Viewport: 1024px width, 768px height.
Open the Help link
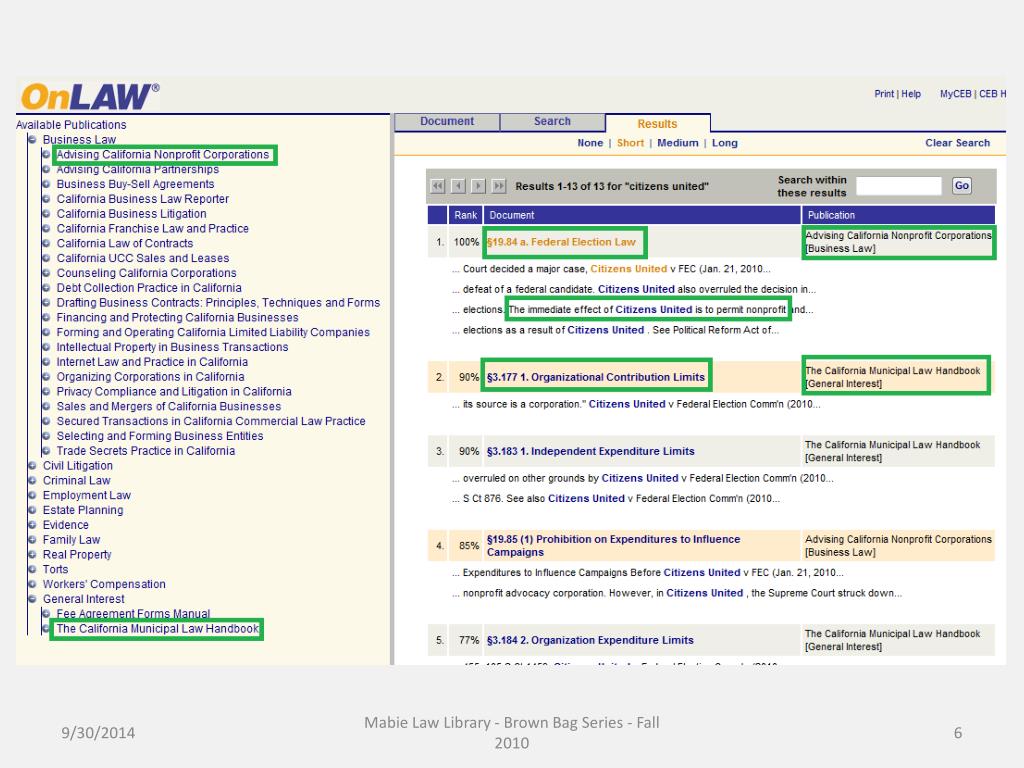pyautogui.click(x=911, y=94)
